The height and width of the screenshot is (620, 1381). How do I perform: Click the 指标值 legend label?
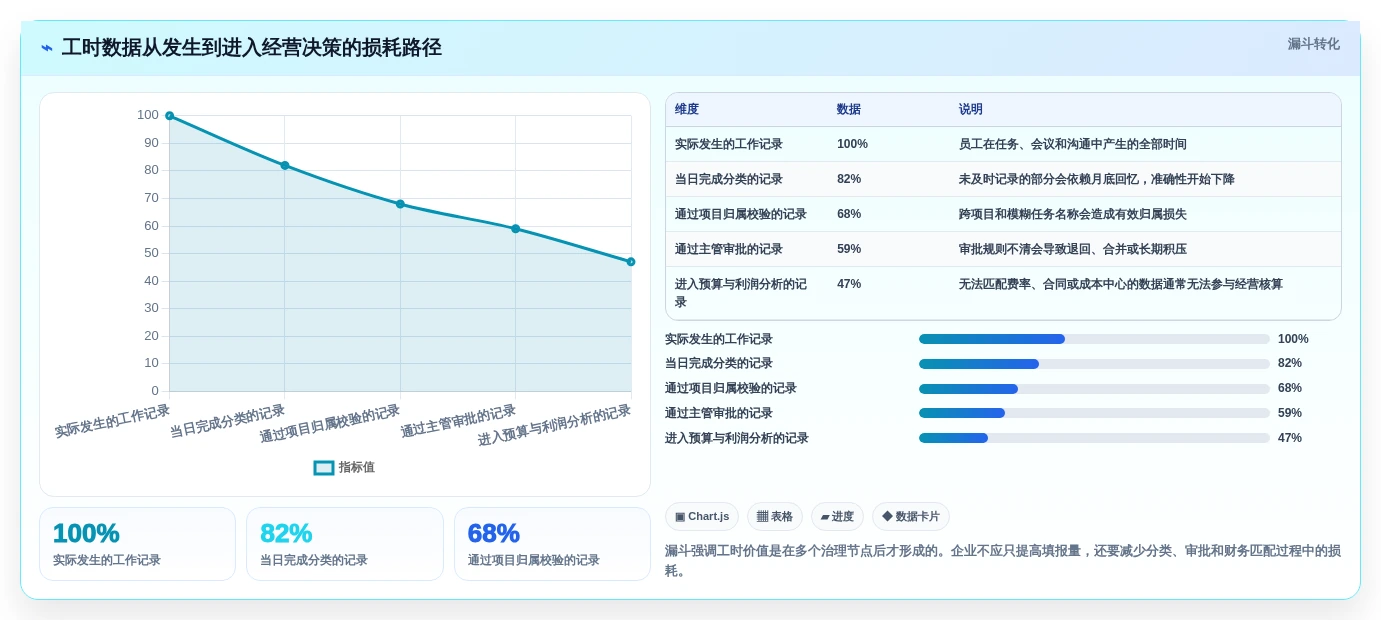(357, 467)
